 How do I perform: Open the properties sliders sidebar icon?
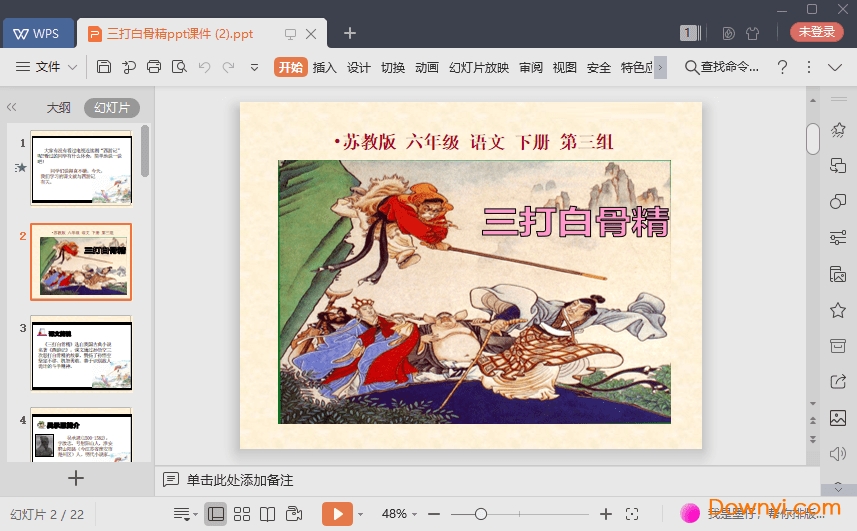(x=838, y=238)
